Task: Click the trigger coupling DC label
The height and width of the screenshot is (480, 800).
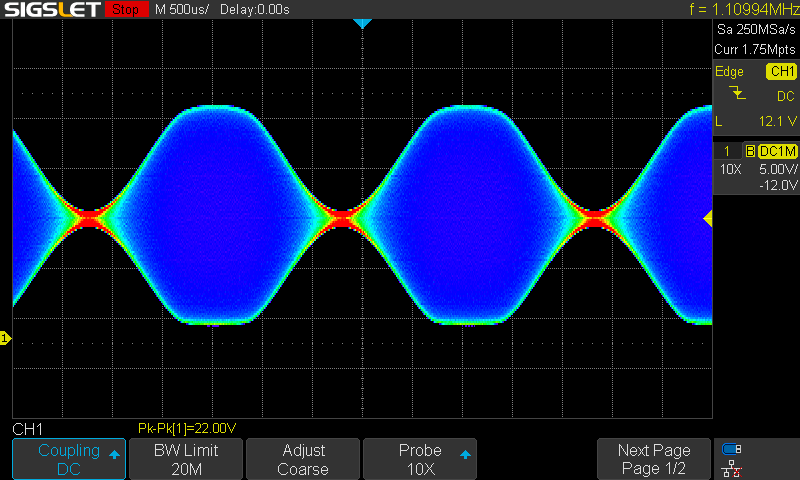Action: click(x=785, y=96)
